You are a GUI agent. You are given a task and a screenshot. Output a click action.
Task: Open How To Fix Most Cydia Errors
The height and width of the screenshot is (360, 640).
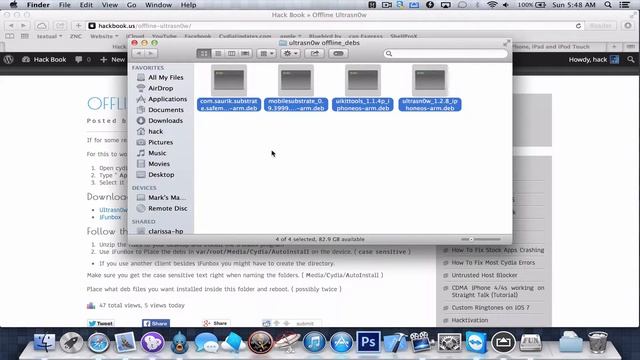[493, 262]
